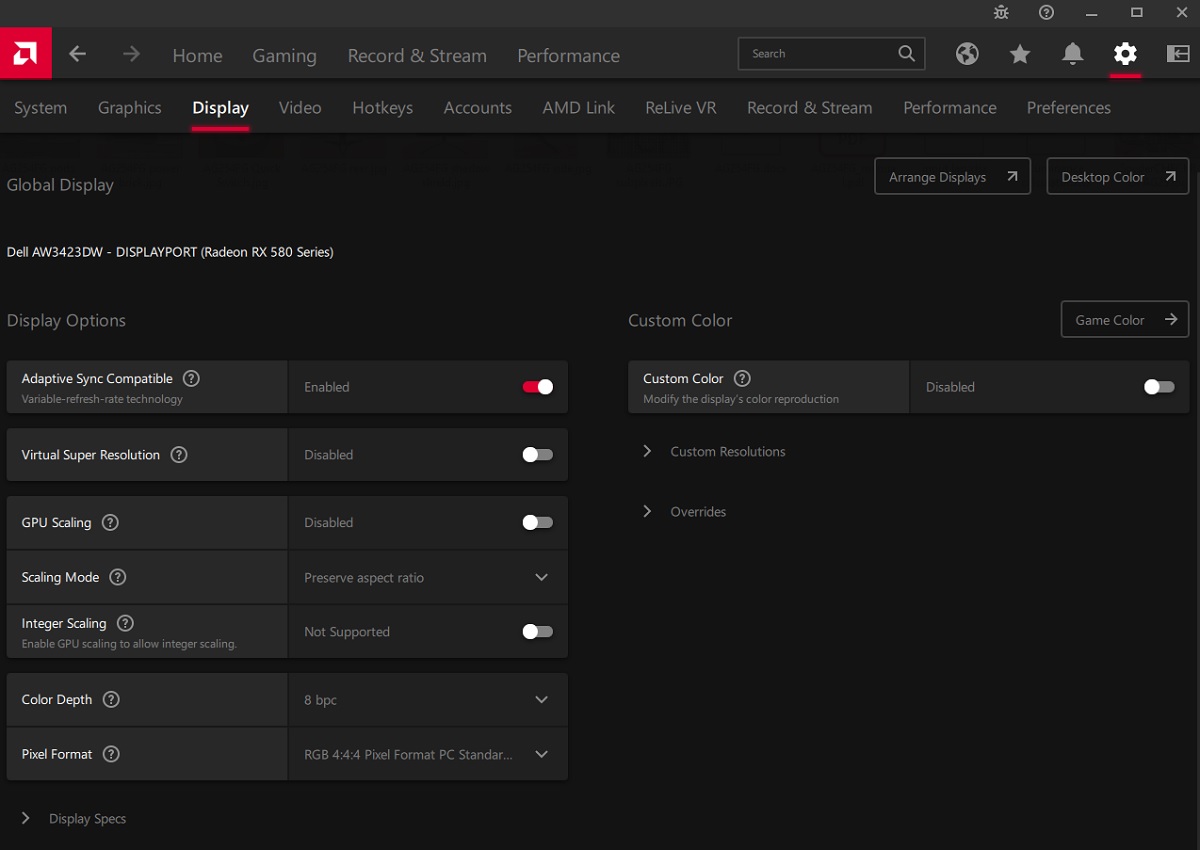
Task: Open help from the title bar question mark
Action: (1046, 12)
